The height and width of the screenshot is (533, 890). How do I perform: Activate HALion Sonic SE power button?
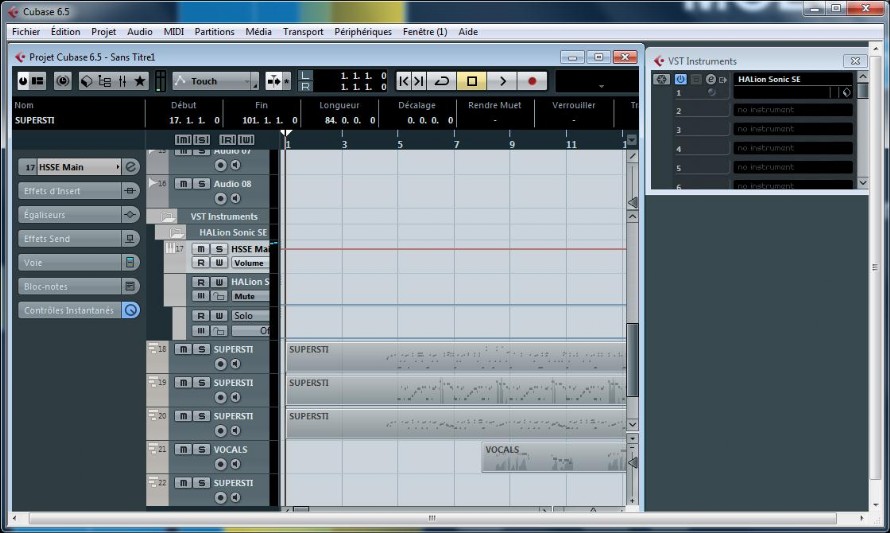pos(680,79)
